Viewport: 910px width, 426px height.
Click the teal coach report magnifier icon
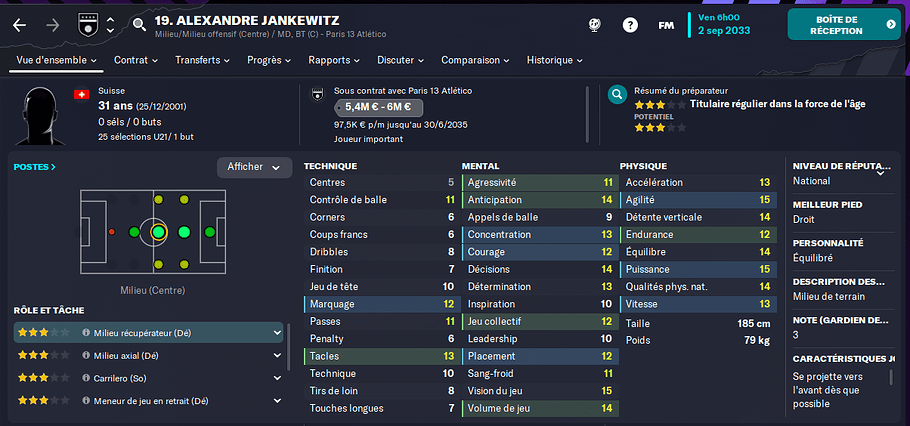(x=618, y=94)
